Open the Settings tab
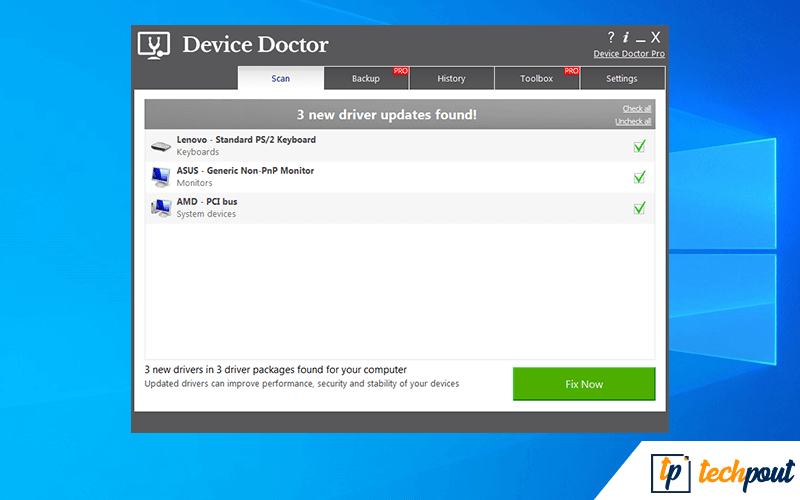 click(622, 79)
